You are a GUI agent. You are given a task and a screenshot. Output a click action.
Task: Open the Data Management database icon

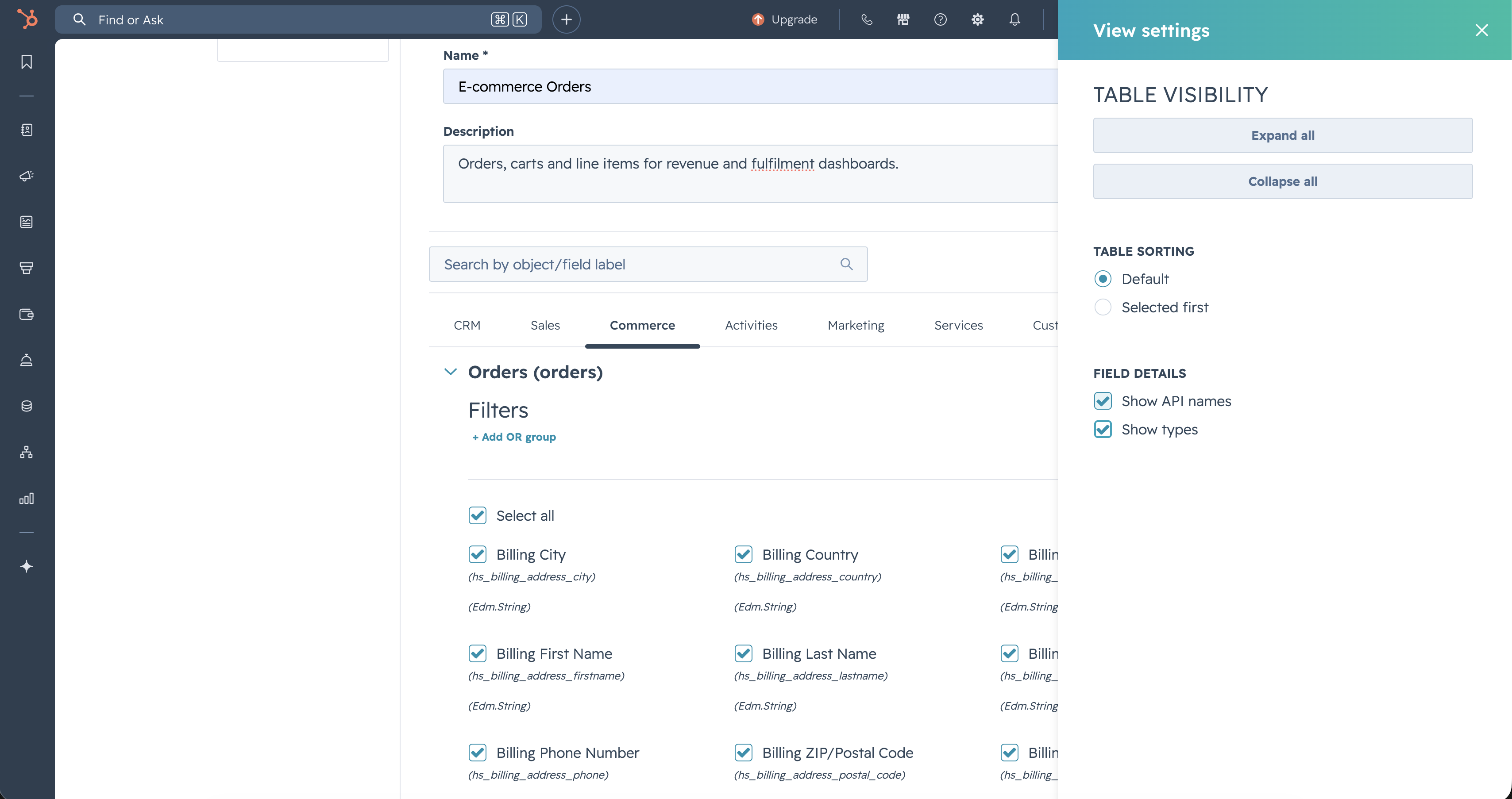click(27, 406)
